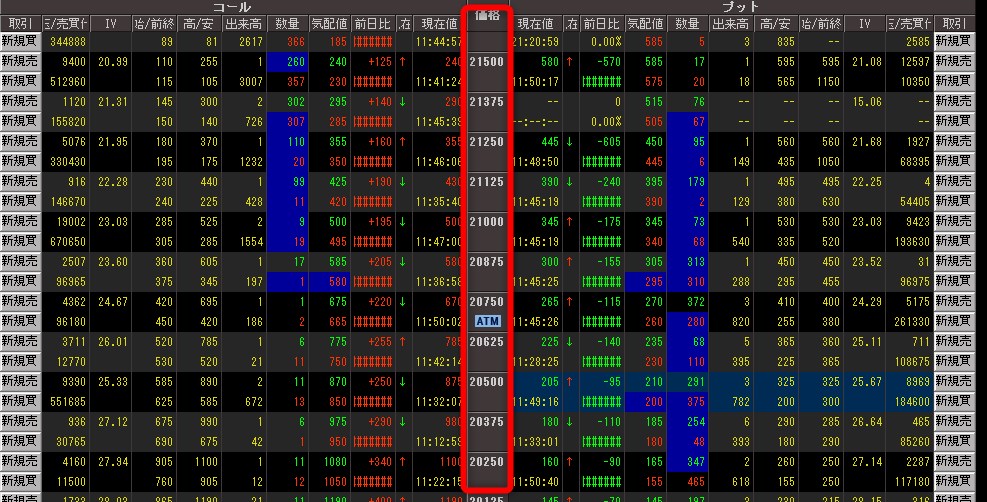This screenshot has height=502, width=987.
Task: Click call-side 新規買 button in 551685 row
Action: tap(20, 401)
